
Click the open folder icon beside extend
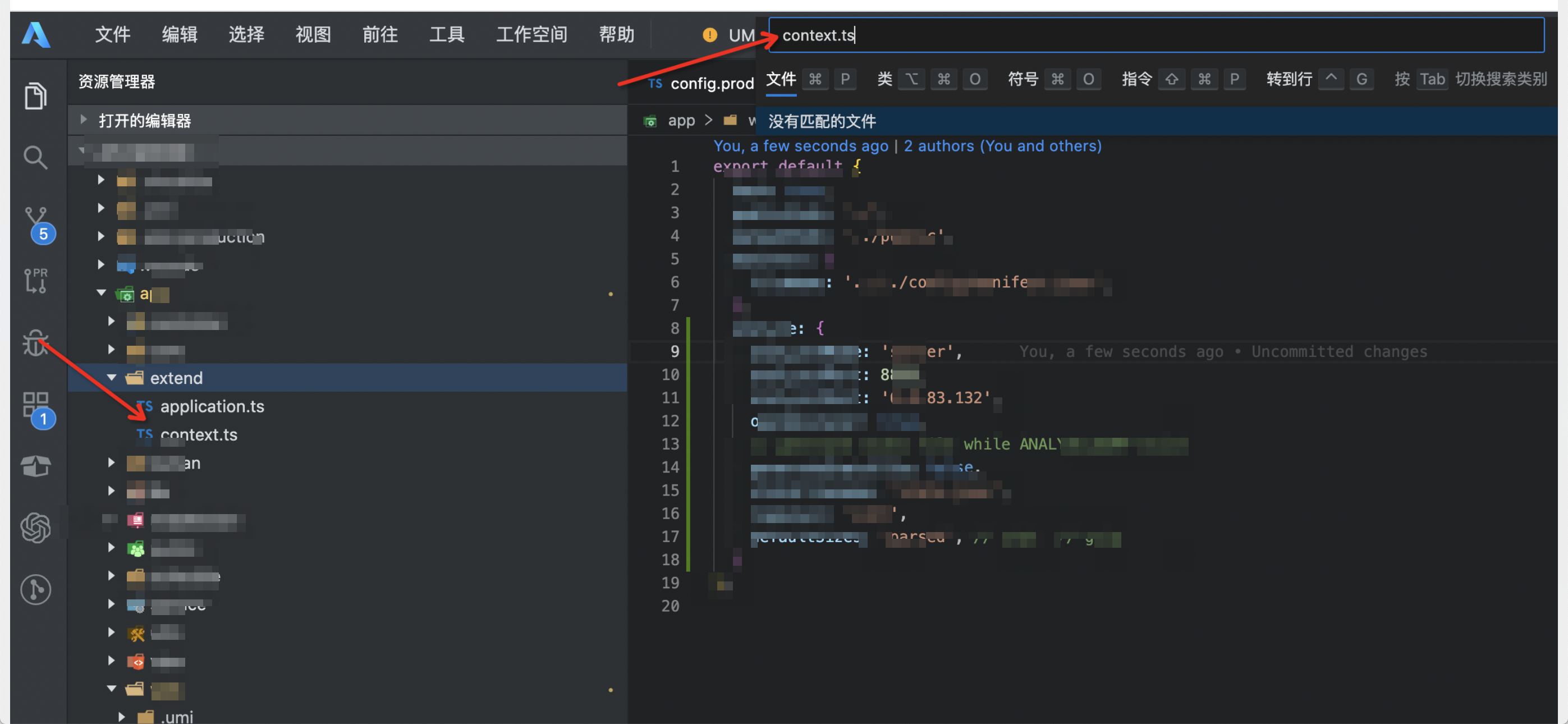coord(135,378)
